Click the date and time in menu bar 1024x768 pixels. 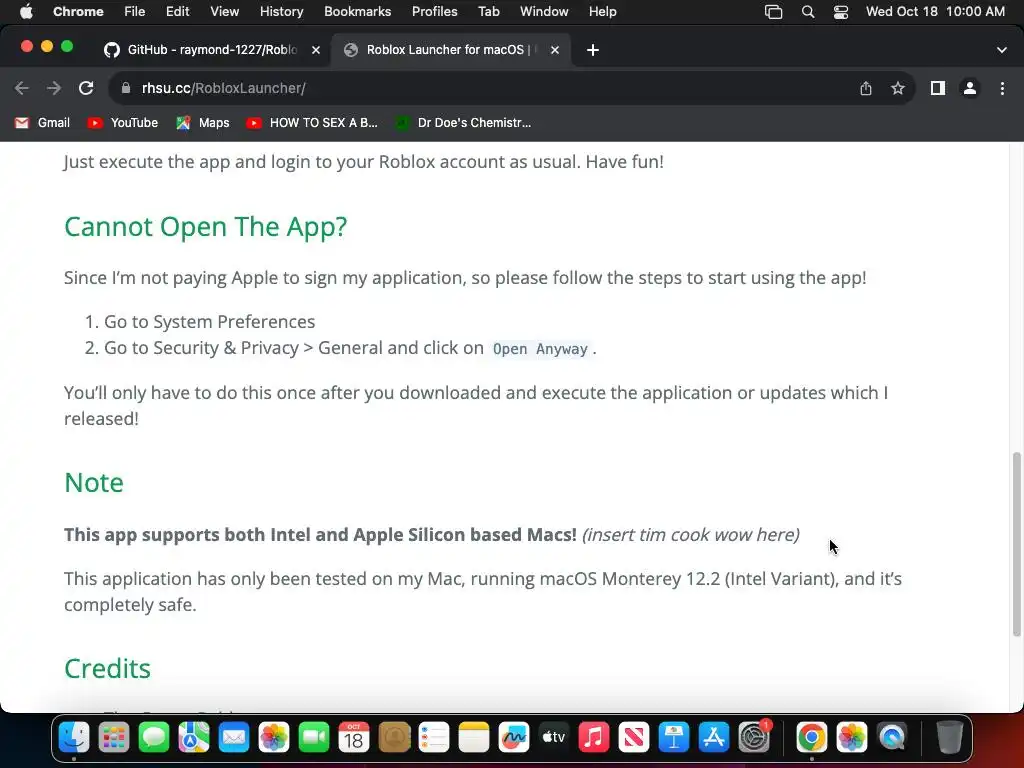935,12
